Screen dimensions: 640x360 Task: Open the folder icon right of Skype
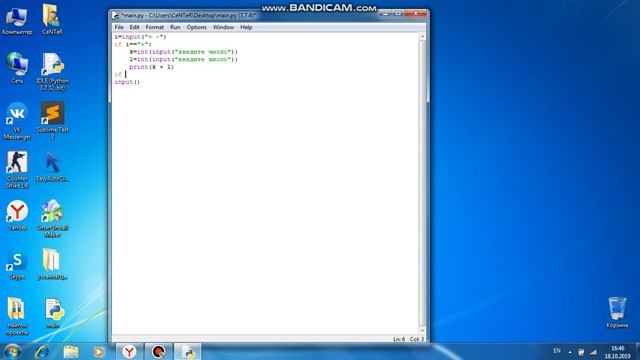click(52, 265)
